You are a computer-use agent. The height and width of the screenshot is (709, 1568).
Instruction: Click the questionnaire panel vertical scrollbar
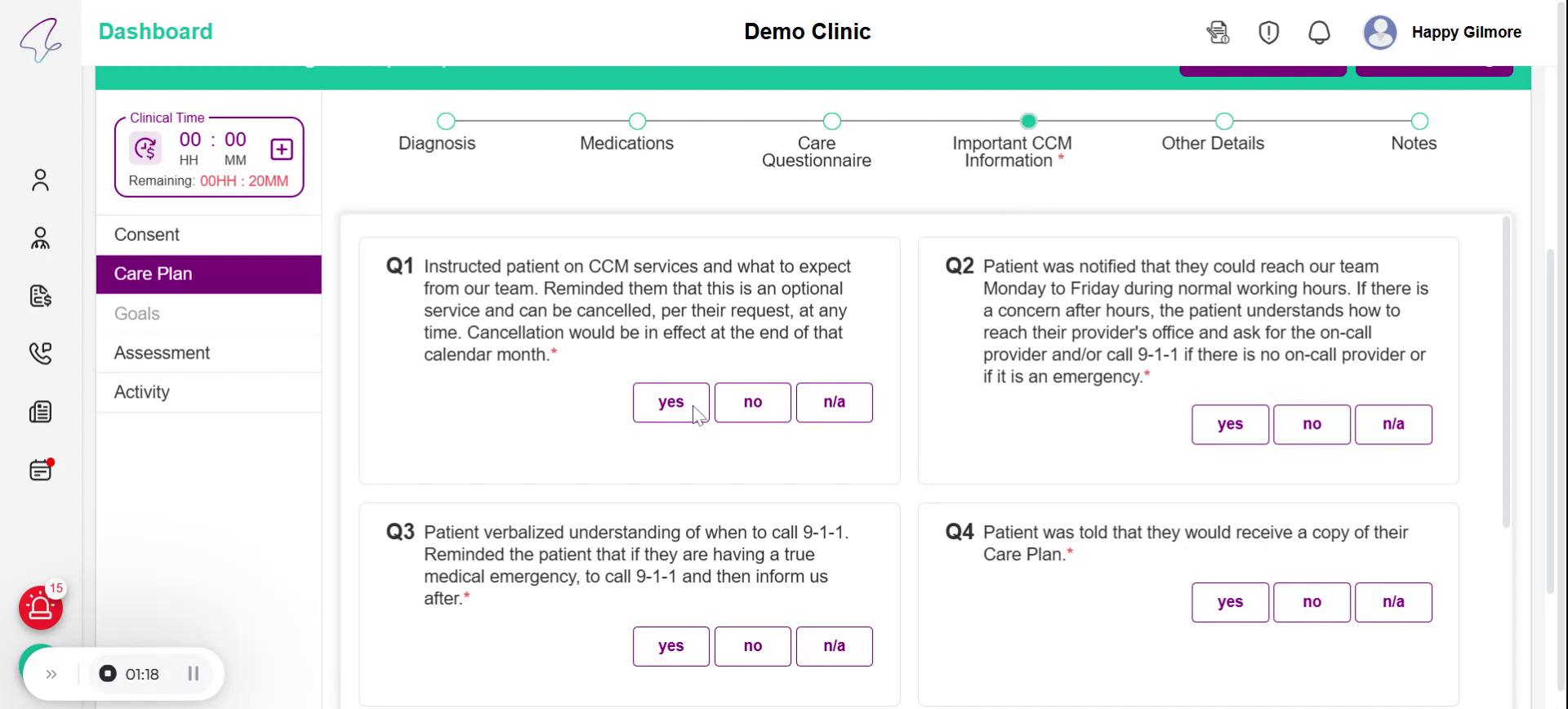1506,372
